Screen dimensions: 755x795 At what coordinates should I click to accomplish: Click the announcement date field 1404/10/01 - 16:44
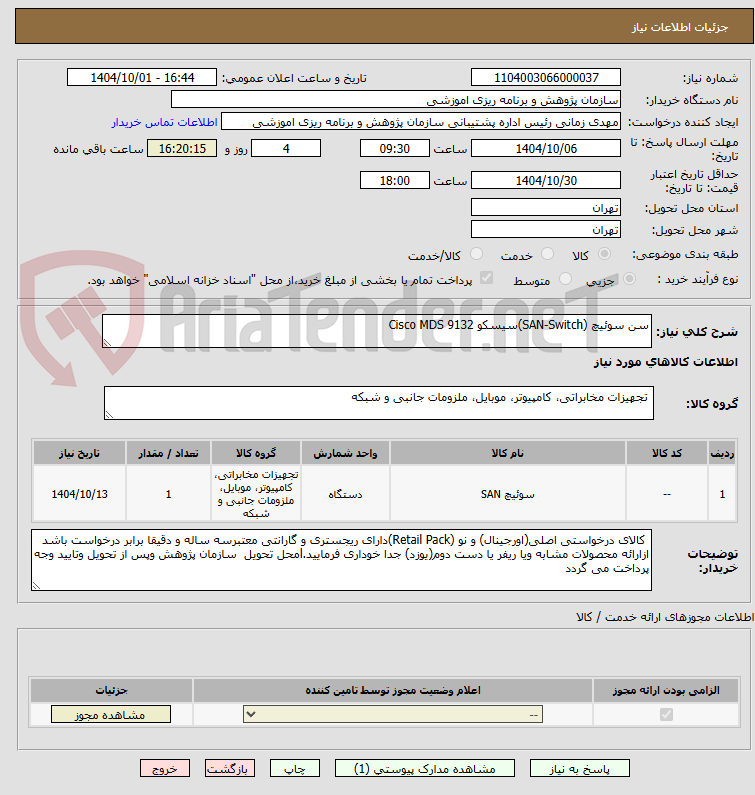(x=142, y=78)
